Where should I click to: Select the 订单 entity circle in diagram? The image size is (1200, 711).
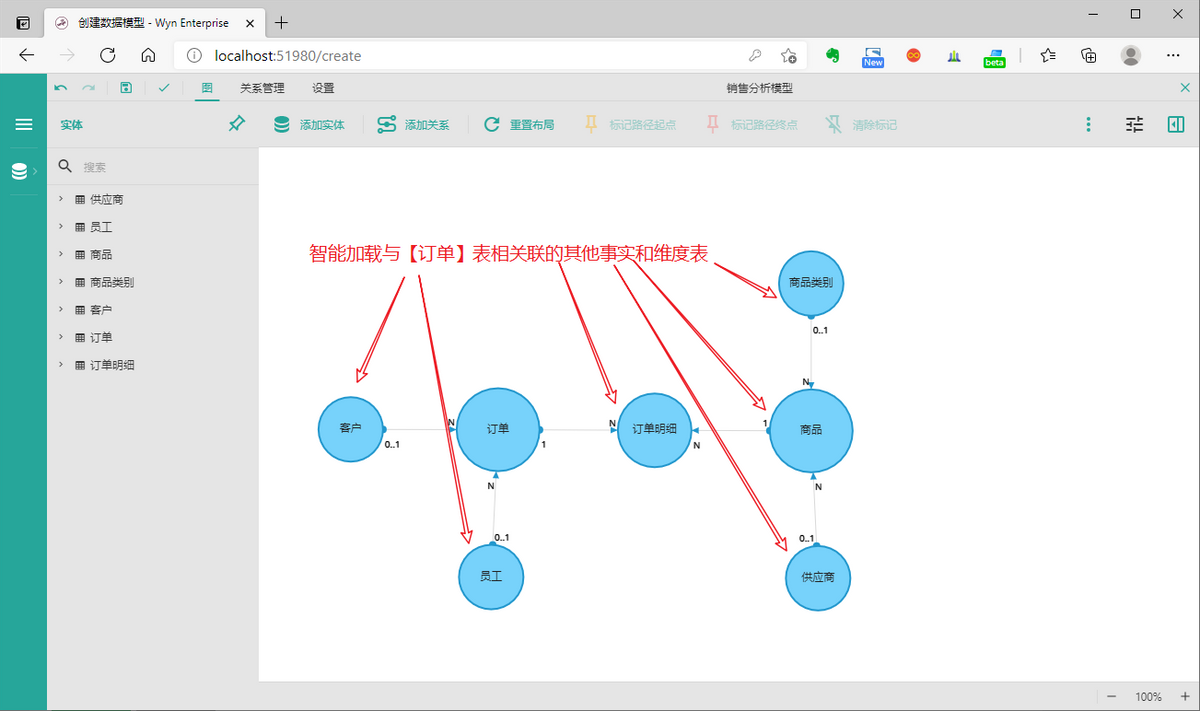click(x=498, y=429)
